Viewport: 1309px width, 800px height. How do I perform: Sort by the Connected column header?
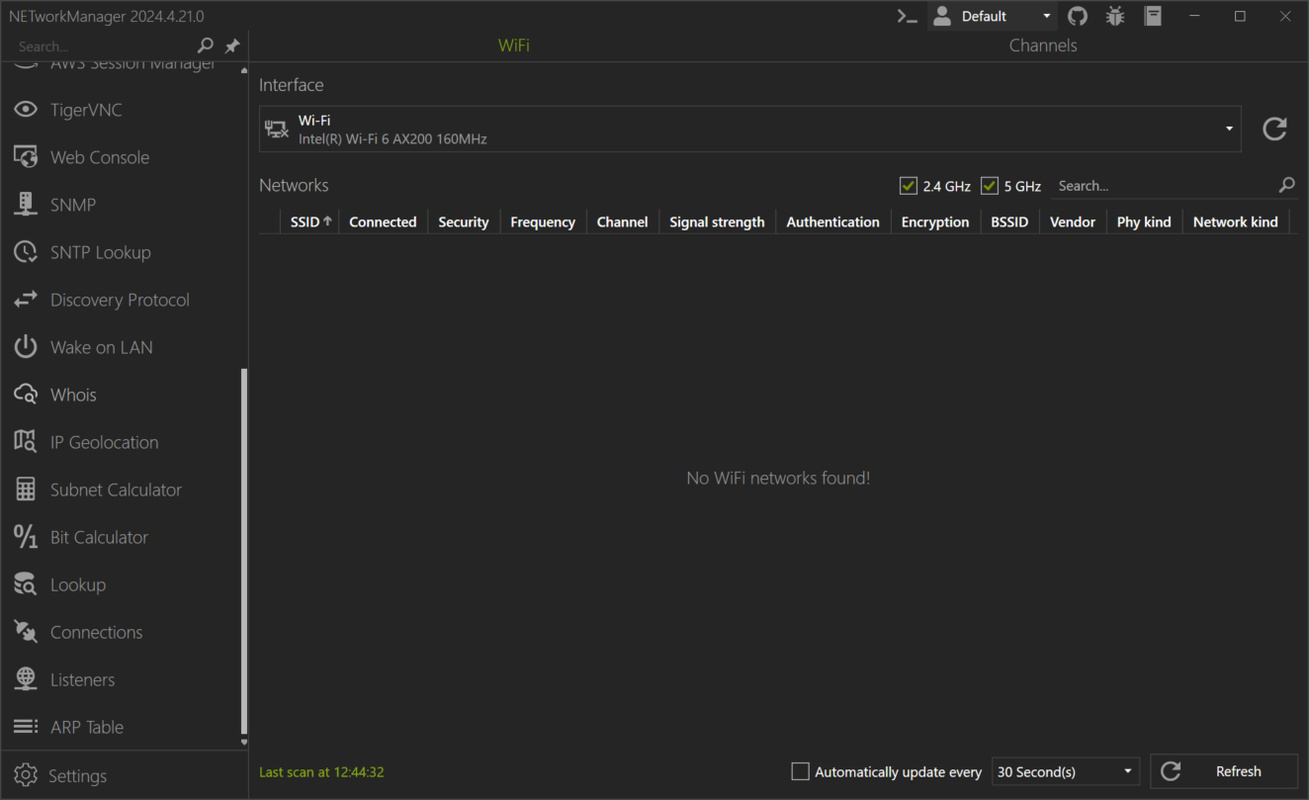click(x=383, y=222)
